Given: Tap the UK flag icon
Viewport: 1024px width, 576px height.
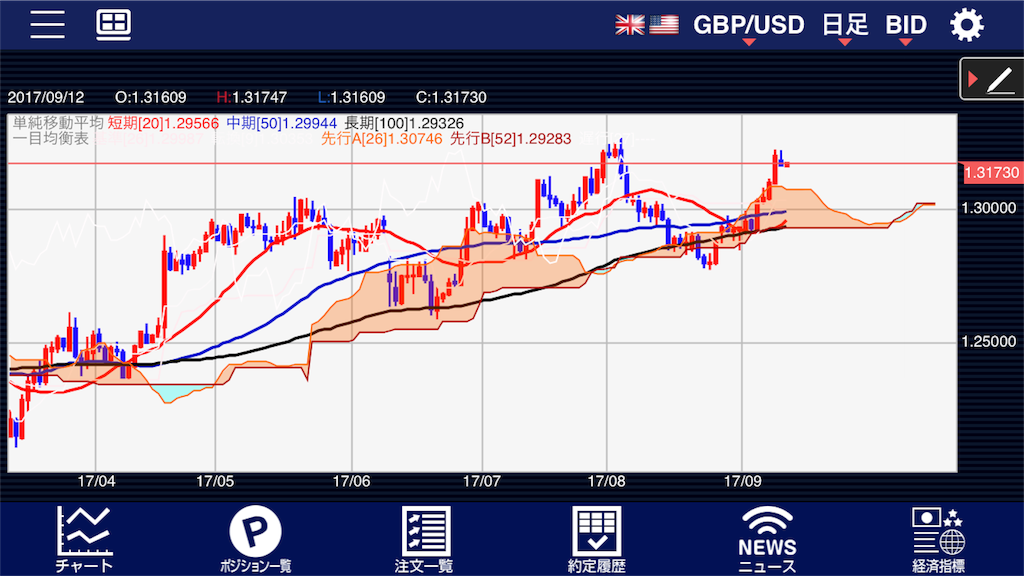Looking at the screenshot, I should (630, 25).
